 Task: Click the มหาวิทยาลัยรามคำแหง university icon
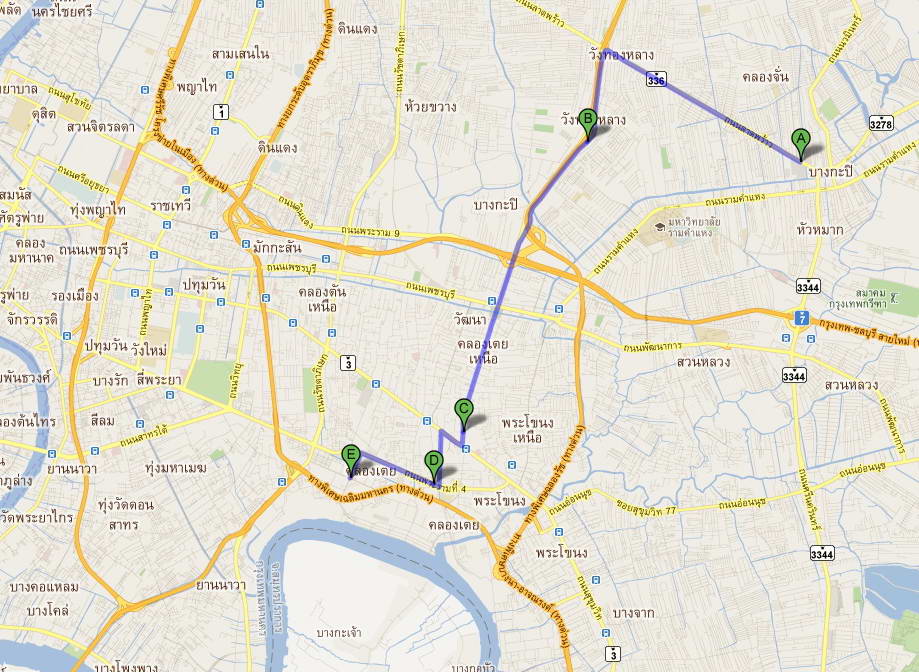pos(660,226)
